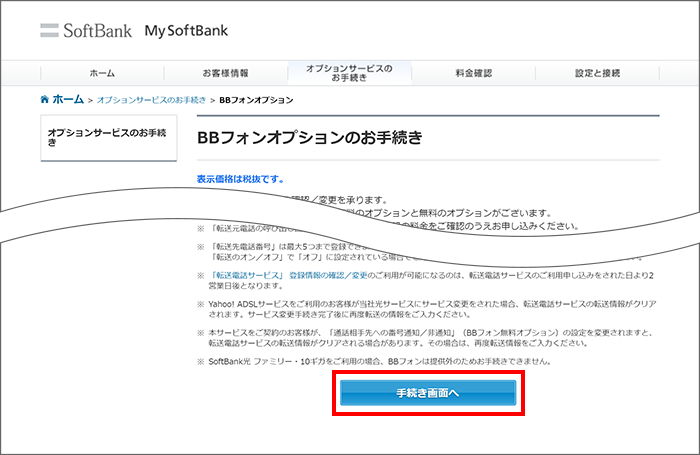Screen dimensions: 700x455
Task: Click the My SoftBank title
Action: (186, 31)
